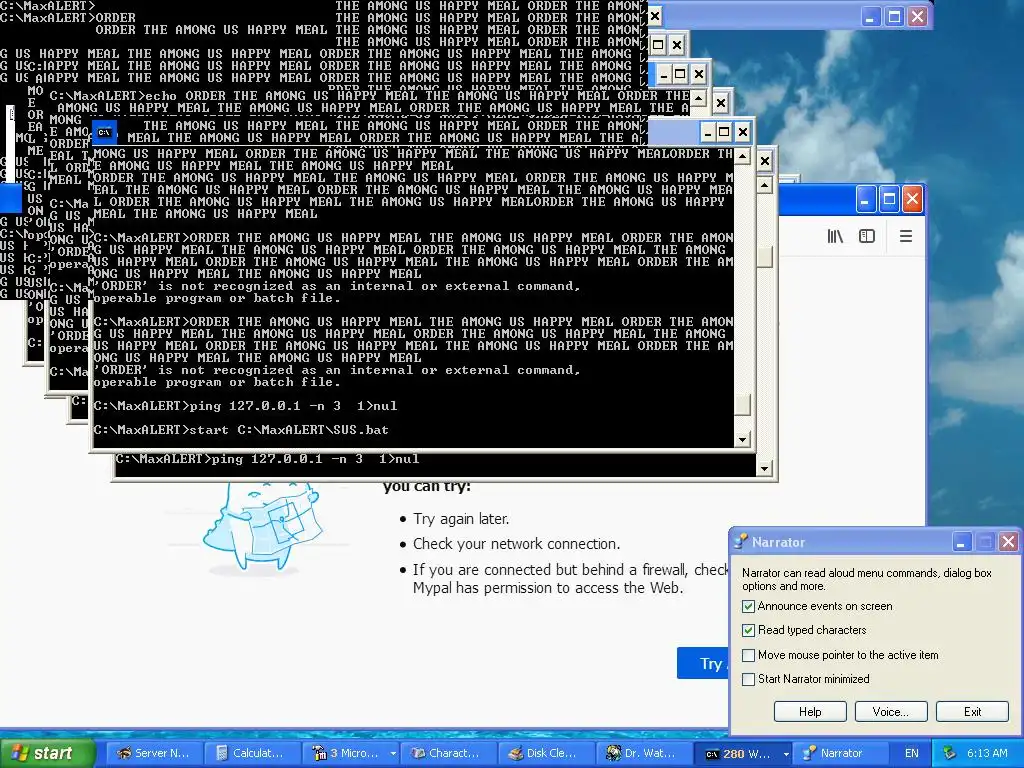The height and width of the screenshot is (768, 1024).
Task: Click the cmd system icon of front console
Action: [104, 133]
